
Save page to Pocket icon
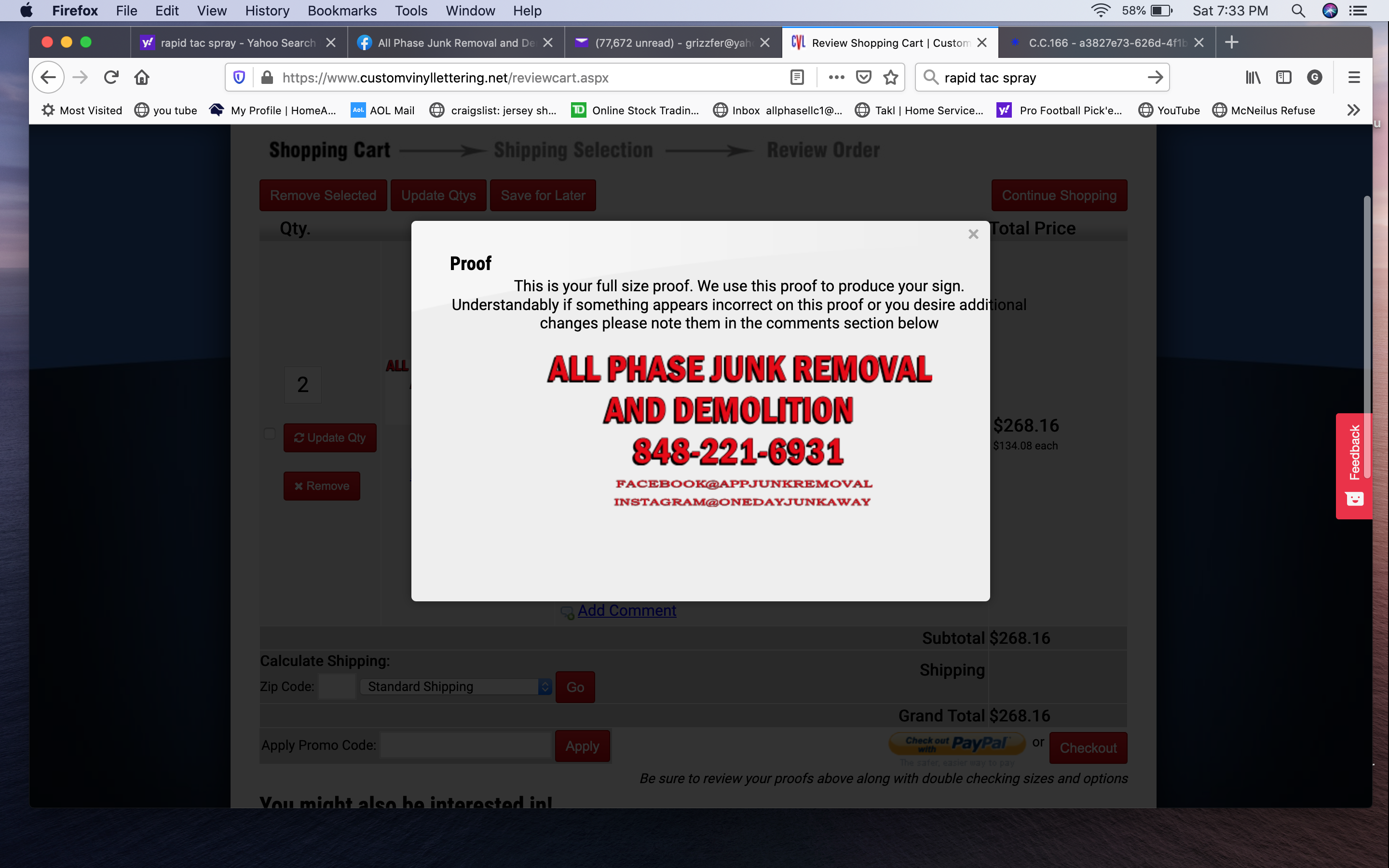[863, 78]
